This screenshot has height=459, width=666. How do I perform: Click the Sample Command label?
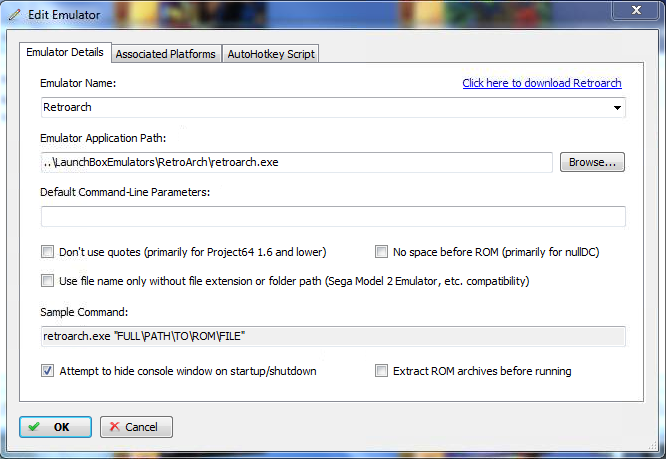click(84, 312)
